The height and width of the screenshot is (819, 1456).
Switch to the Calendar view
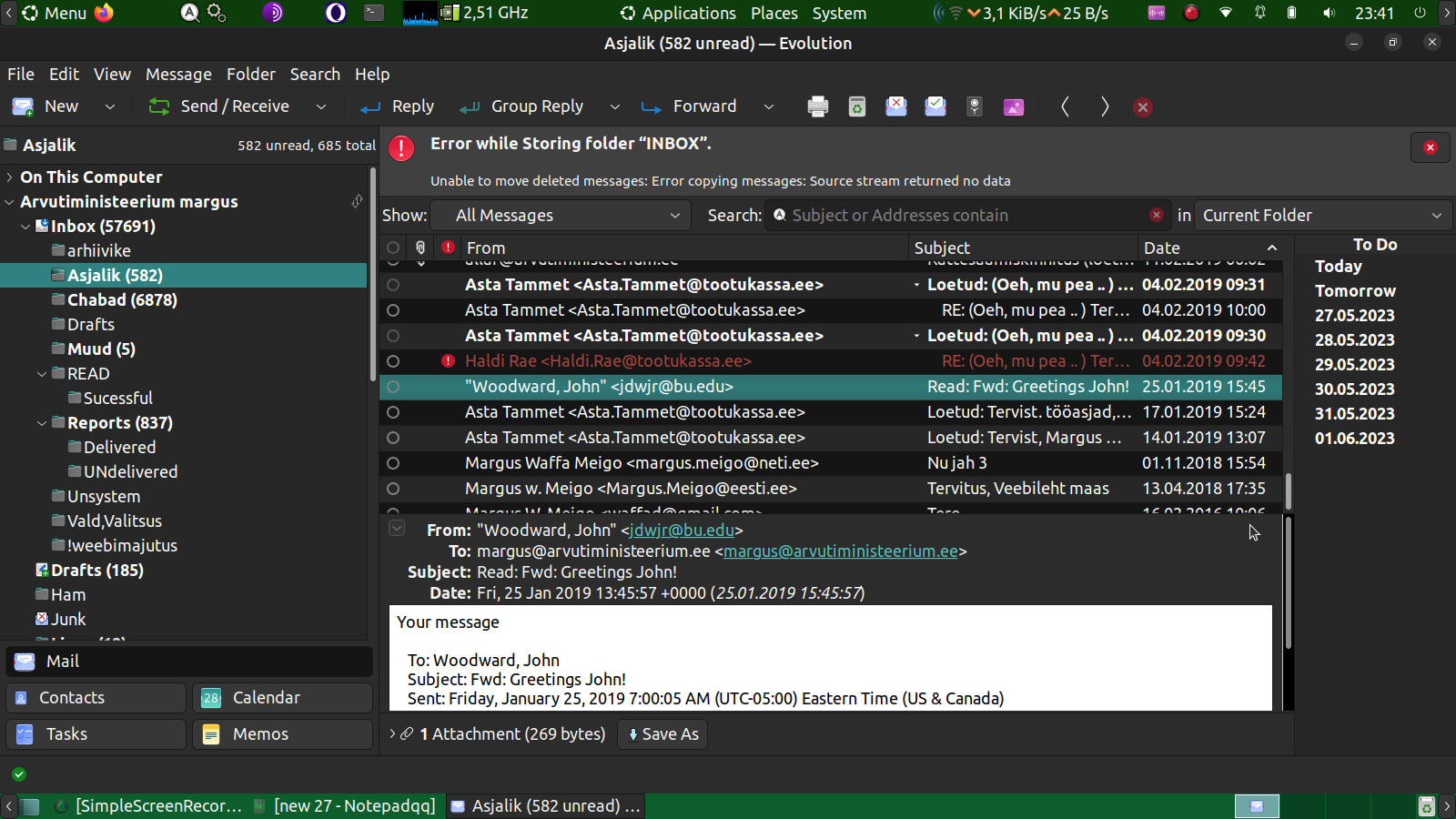click(x=282, y=698)
